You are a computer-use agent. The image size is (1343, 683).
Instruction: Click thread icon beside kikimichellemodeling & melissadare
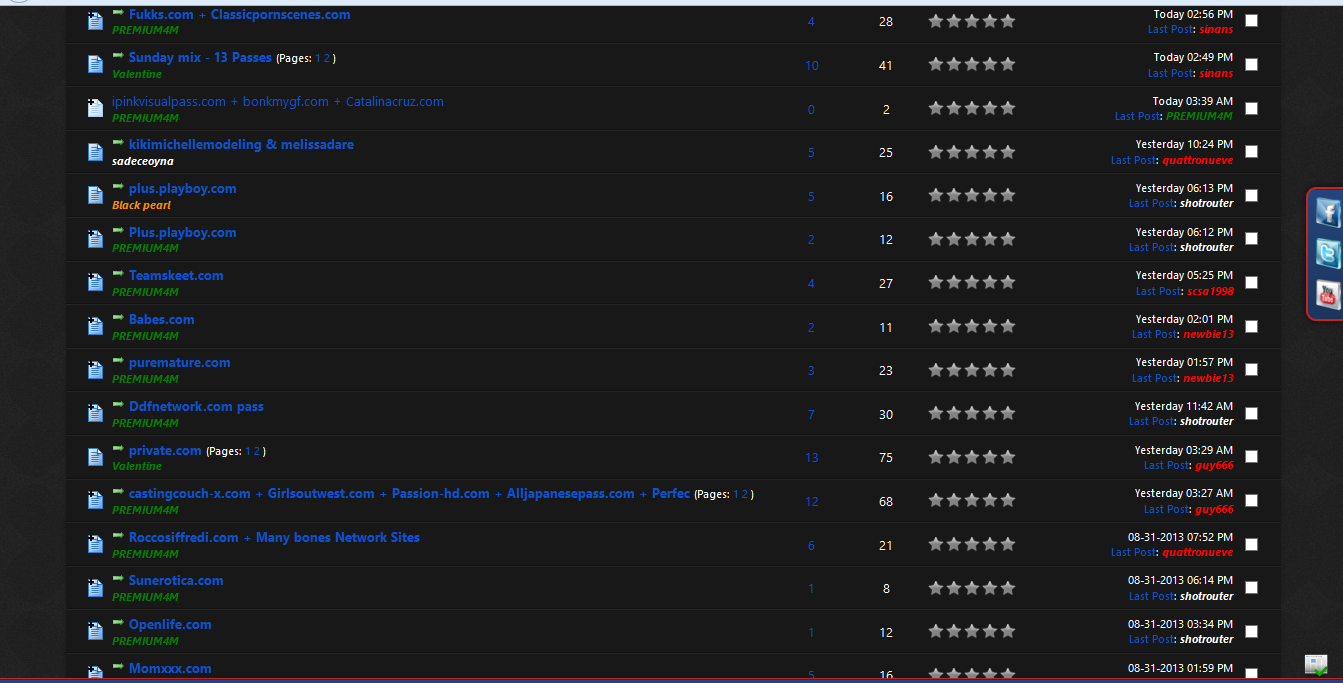click(x=95, y=152)
